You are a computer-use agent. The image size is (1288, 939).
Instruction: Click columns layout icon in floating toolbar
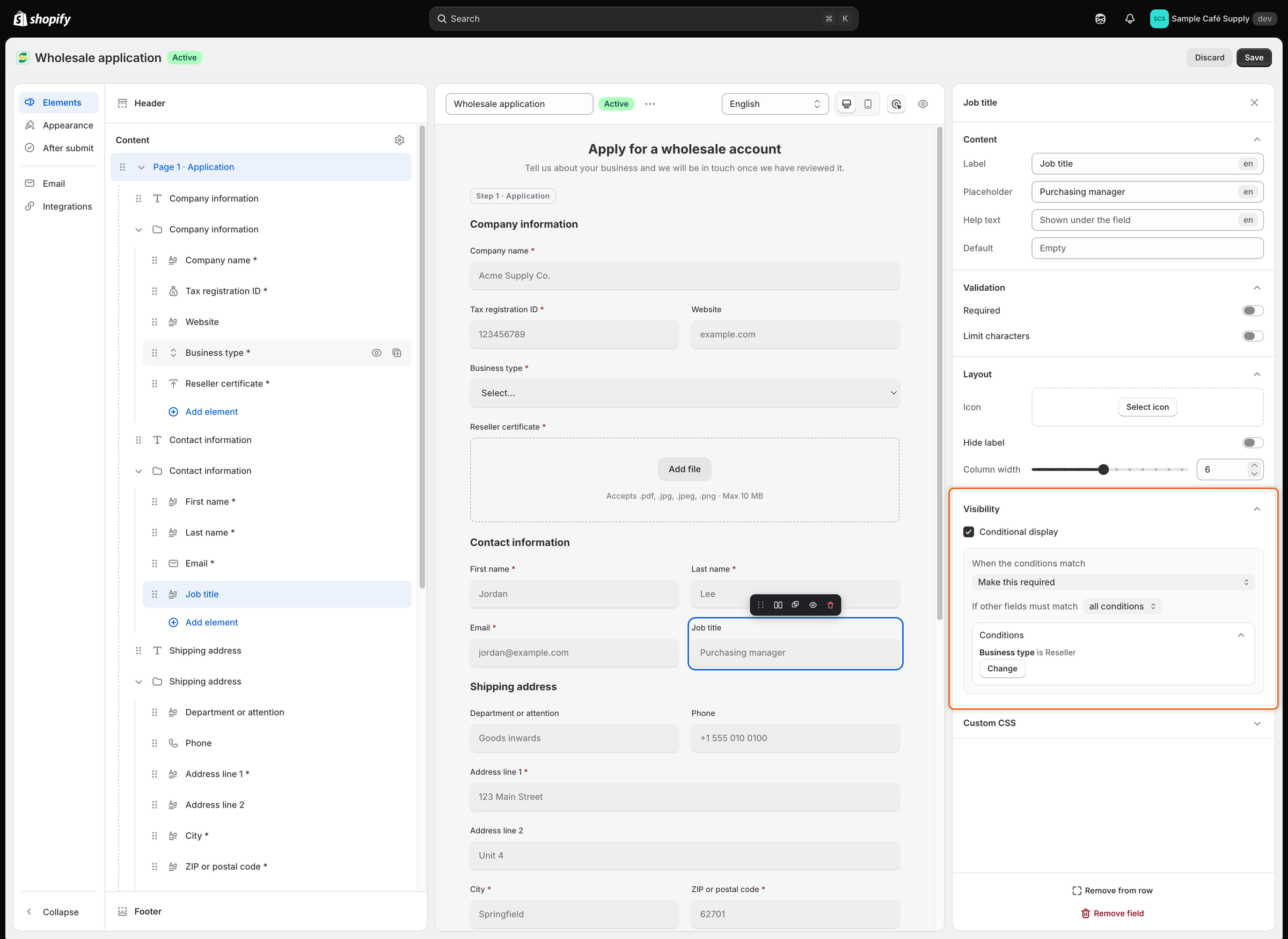tap(778, 605)
